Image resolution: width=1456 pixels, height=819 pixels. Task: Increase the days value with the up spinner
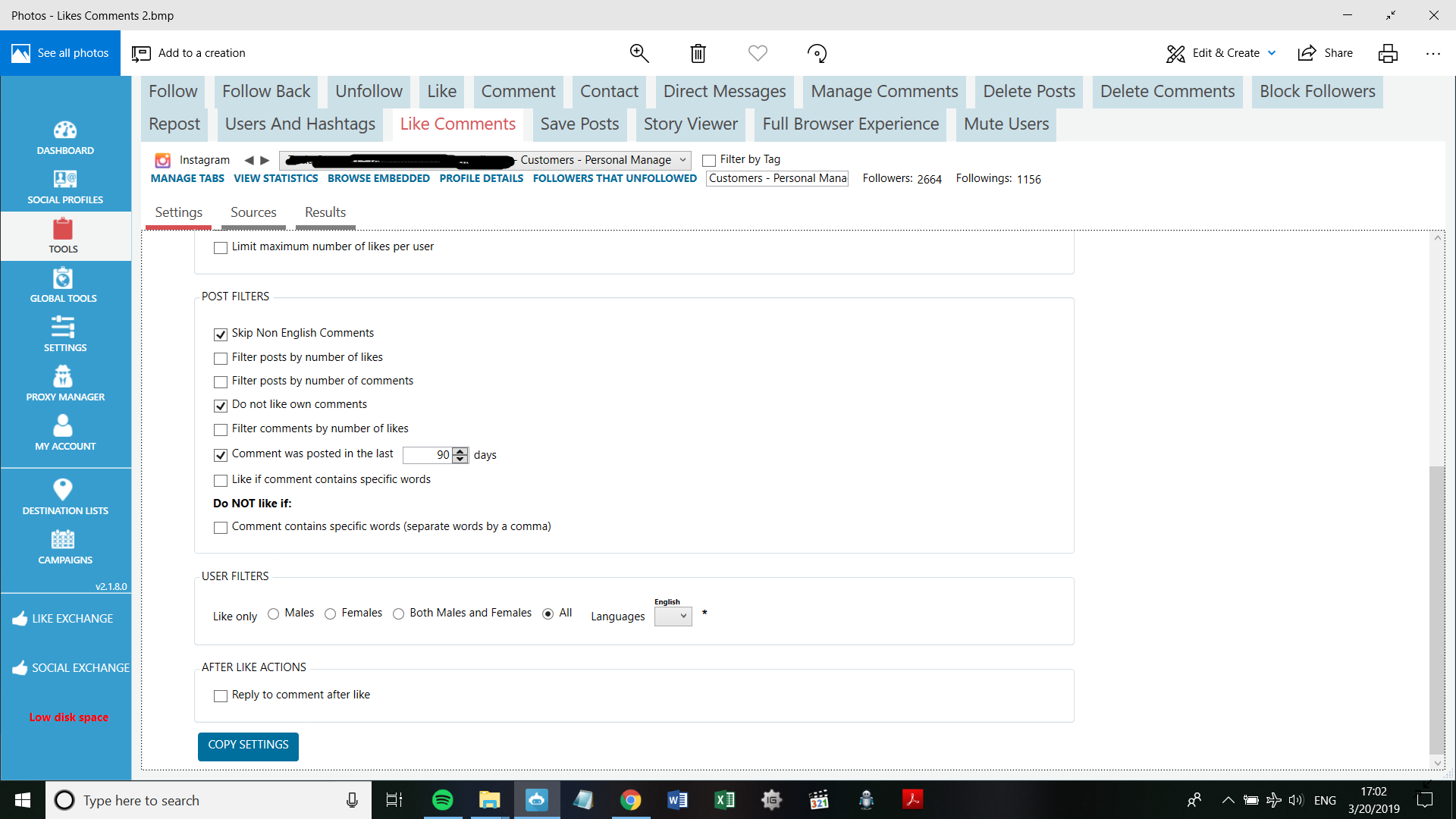coord(460,451)
